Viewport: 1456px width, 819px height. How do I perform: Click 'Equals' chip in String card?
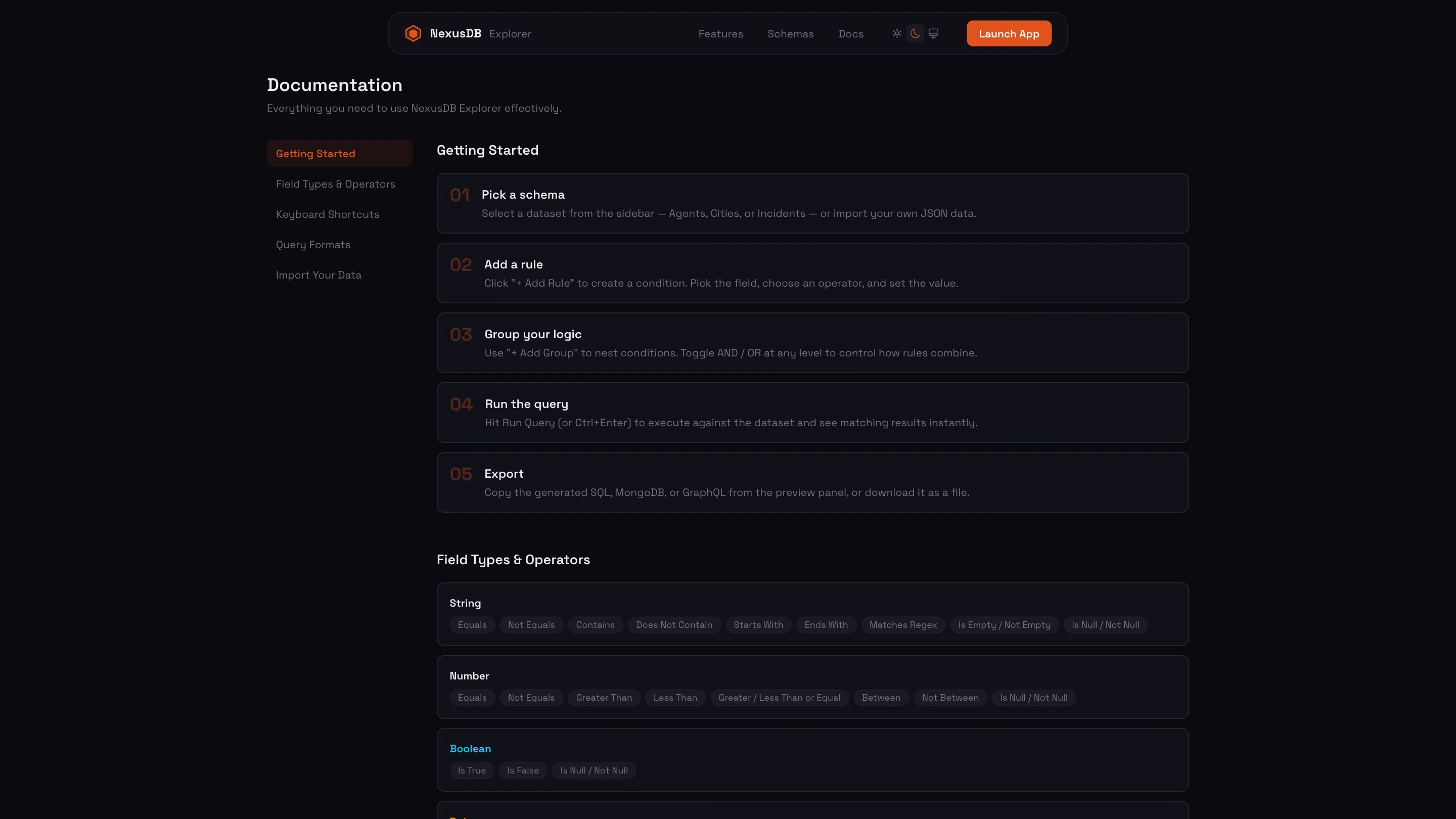[472, 624]
